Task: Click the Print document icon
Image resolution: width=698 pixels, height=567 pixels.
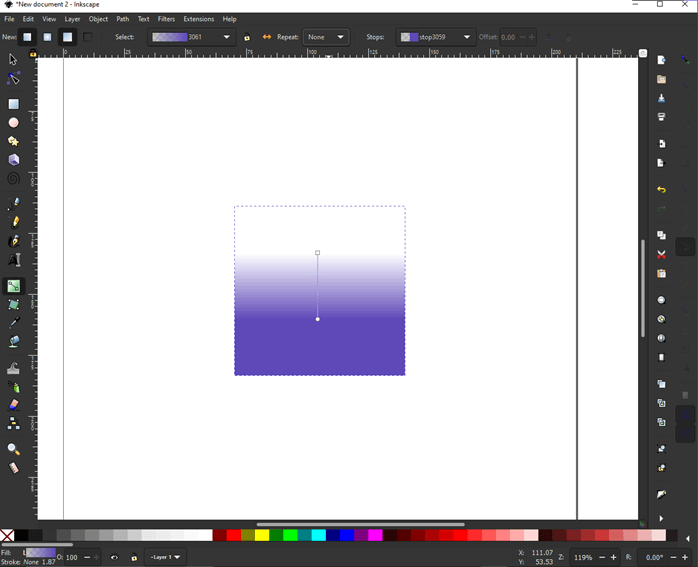Action: click(x=661, y=117)
